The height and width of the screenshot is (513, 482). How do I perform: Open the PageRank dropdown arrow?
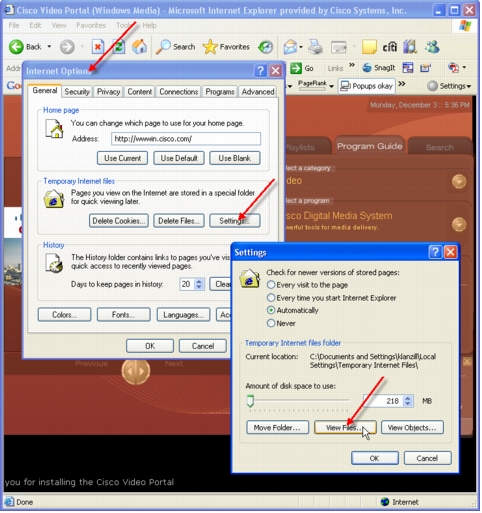pos(331,86)
